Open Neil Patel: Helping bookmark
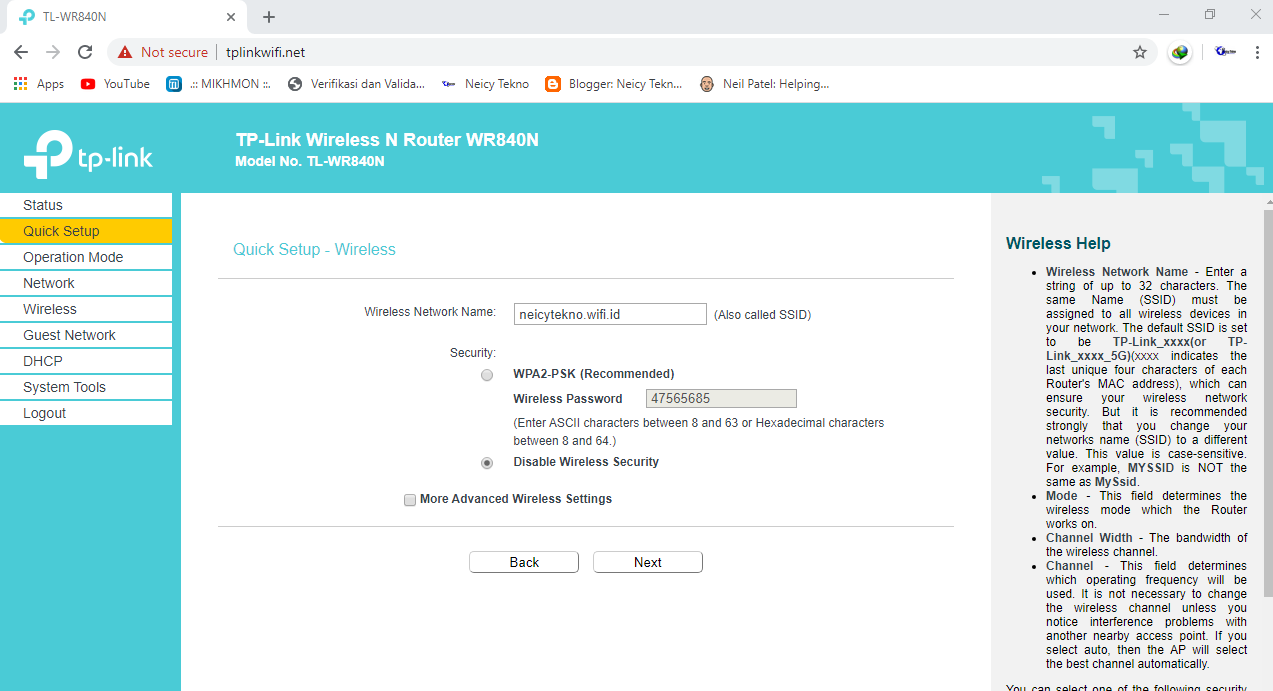 click(765, 84)
